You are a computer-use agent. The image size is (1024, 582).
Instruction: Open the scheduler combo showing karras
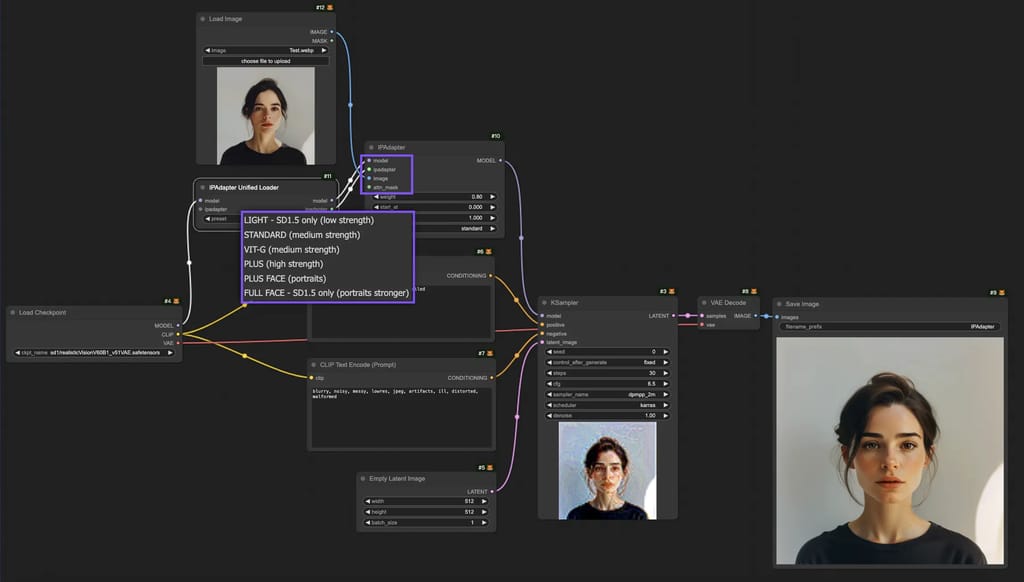pyautogui.click(x=607, y=405)
